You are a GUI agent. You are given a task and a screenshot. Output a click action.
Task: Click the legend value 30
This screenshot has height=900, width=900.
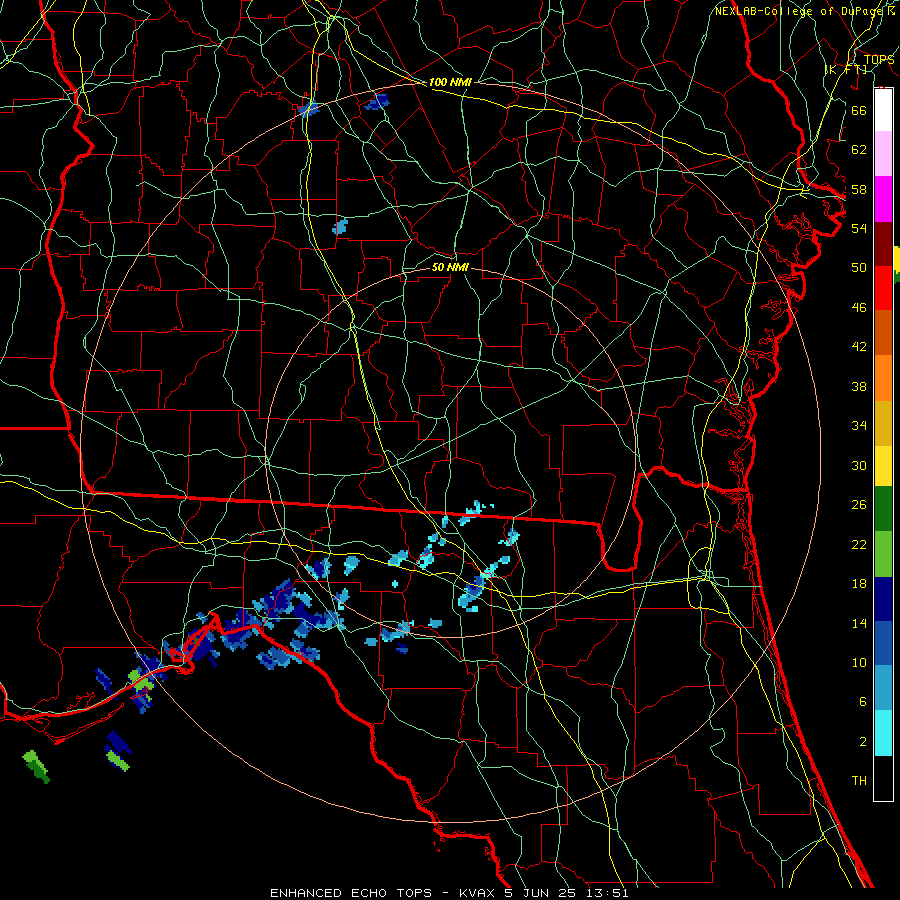pos(859,465)
